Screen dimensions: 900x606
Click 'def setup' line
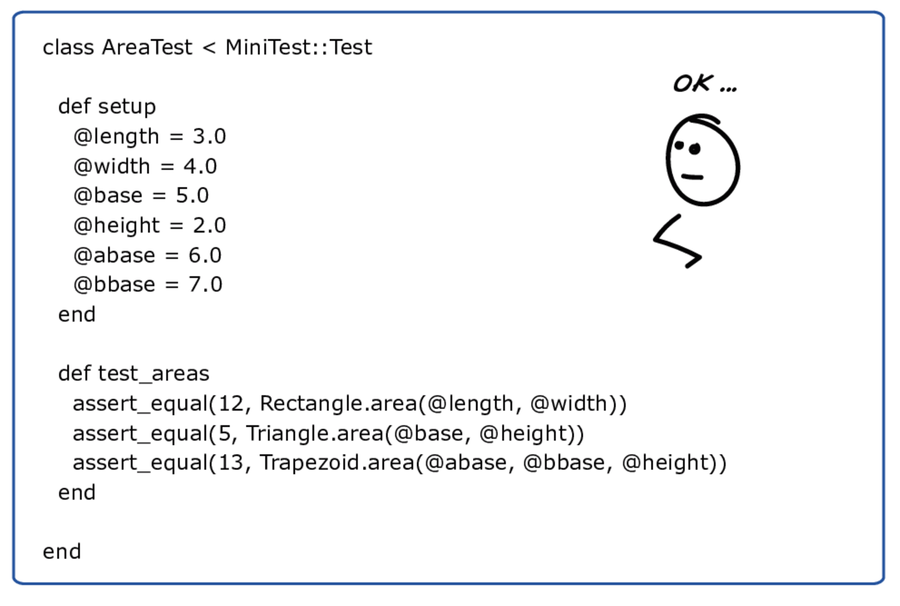click(107, 107)
